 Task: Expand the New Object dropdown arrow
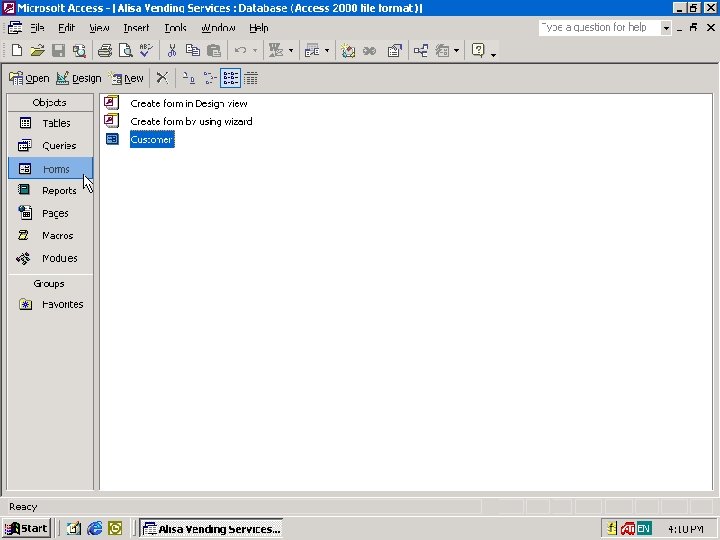[x=456, y=51]
